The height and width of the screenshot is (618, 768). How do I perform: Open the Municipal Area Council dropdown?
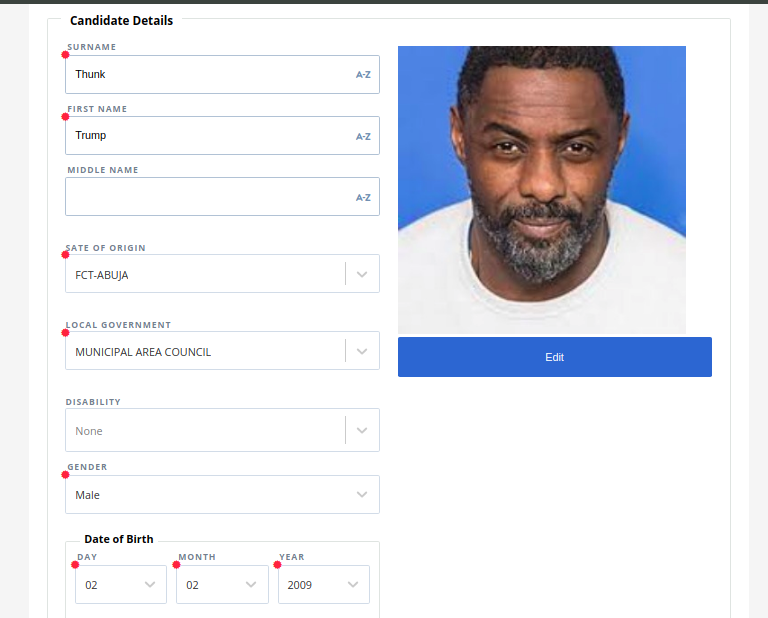tap(205, 351)
